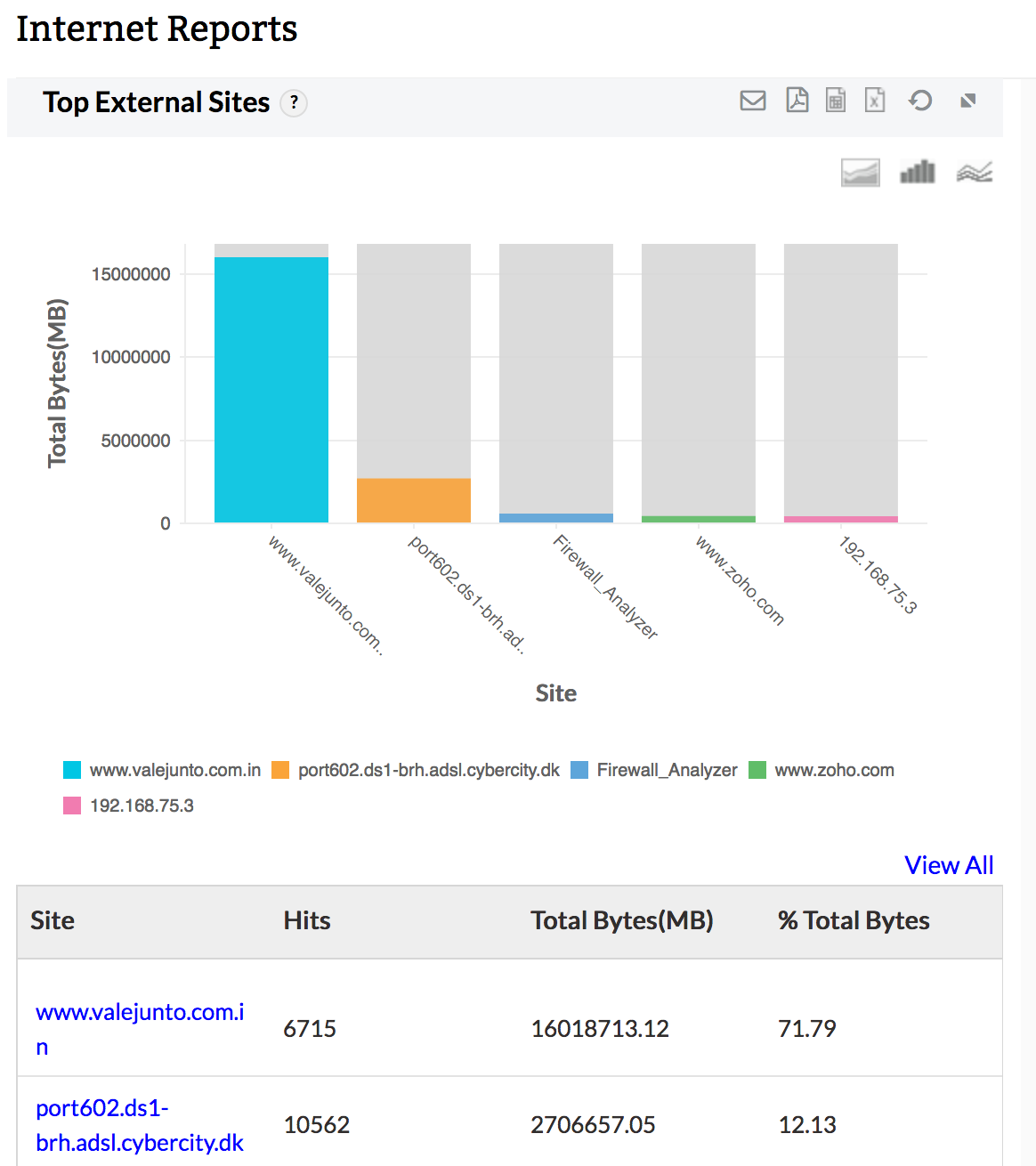Viewport: 1036px width, 1166px height.
Task: Export report as PDF
Action: click(797, 101)
